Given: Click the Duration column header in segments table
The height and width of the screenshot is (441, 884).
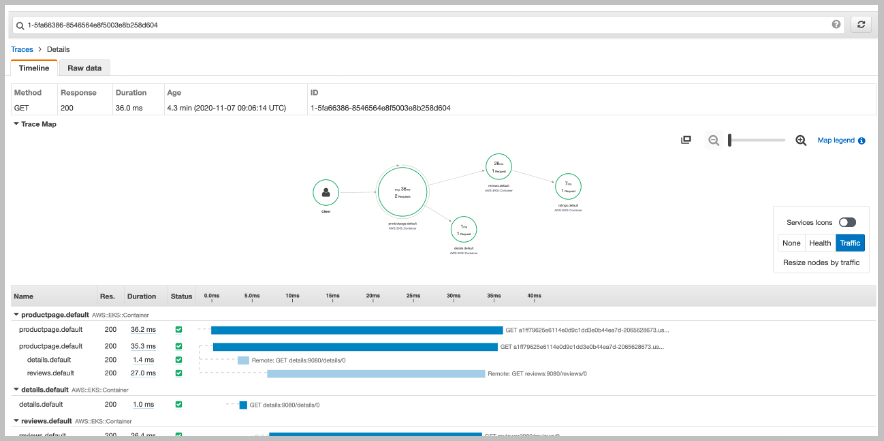Looking at the screenshot, I should click(x=142, y=296).
